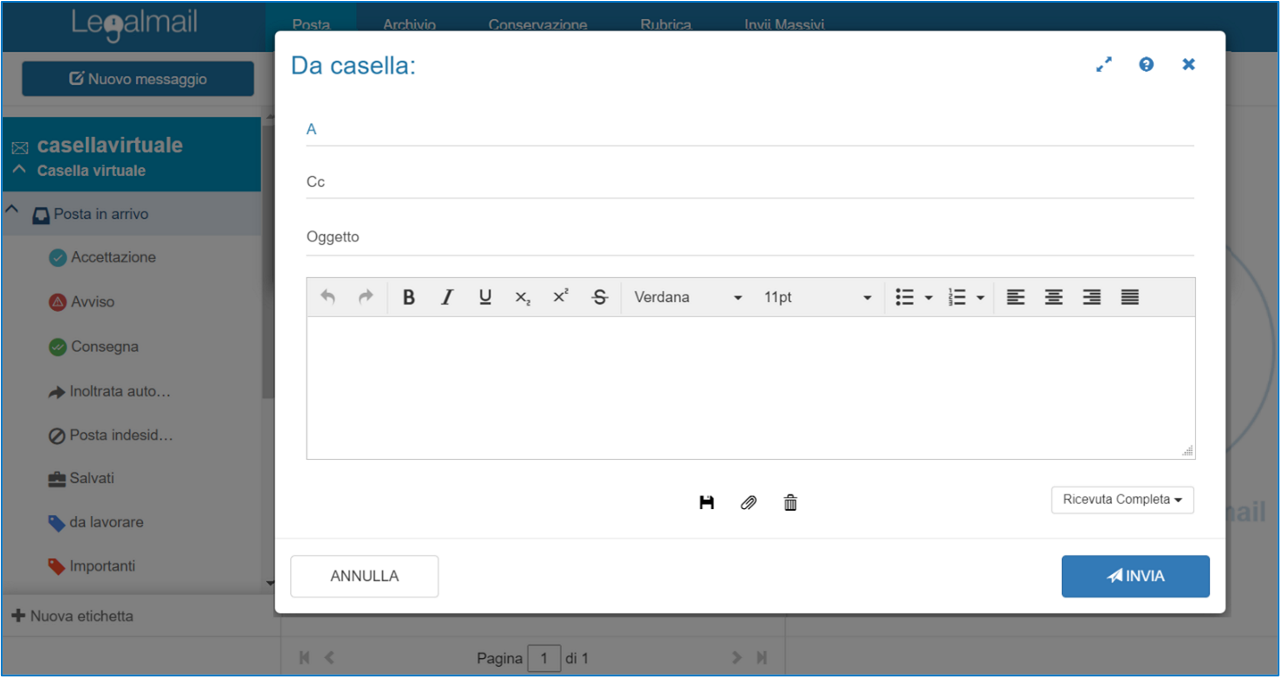Open the help question mark icon

1146,64
